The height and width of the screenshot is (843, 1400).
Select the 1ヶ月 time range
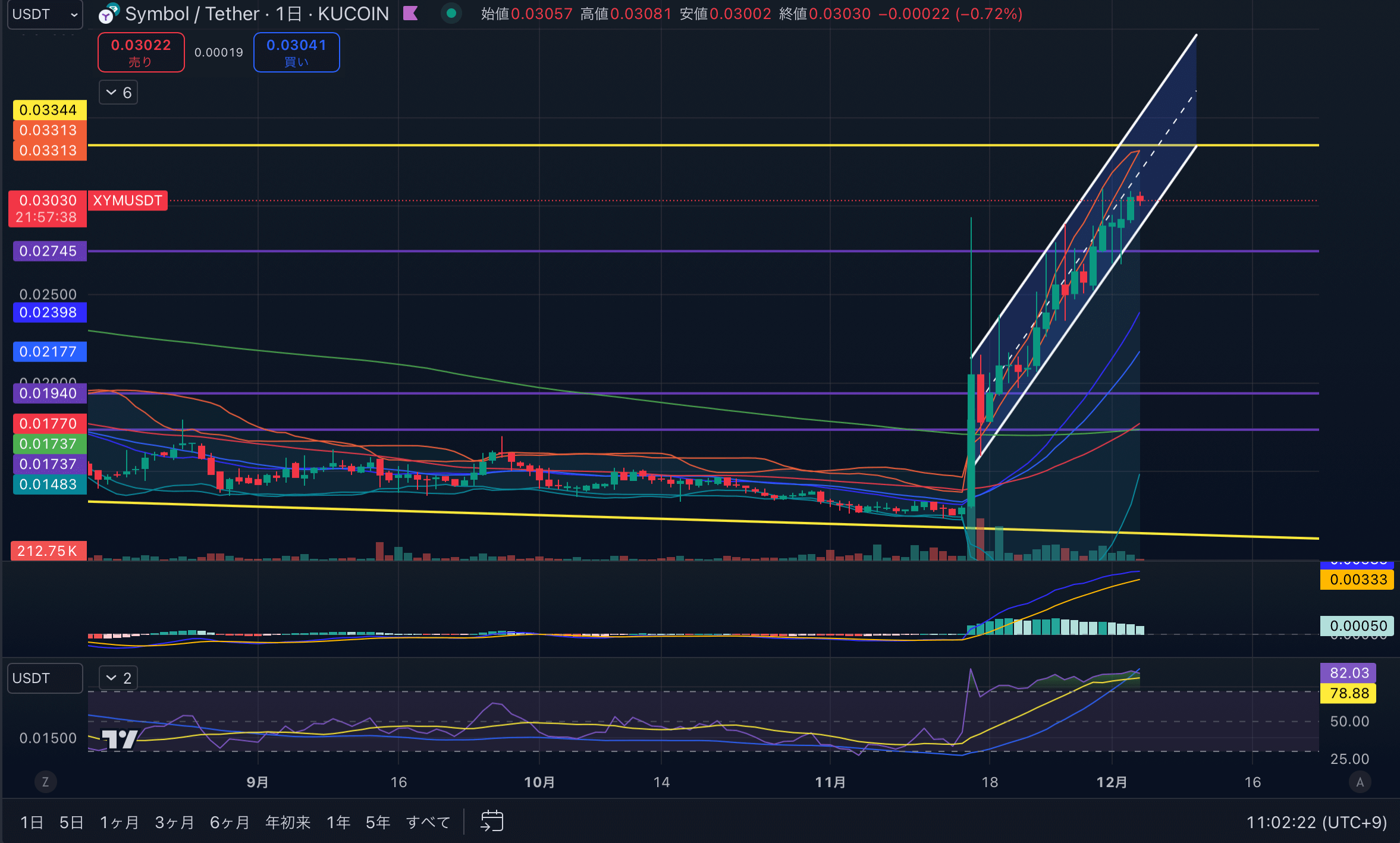pyautogui.click(x=119, y=822)
